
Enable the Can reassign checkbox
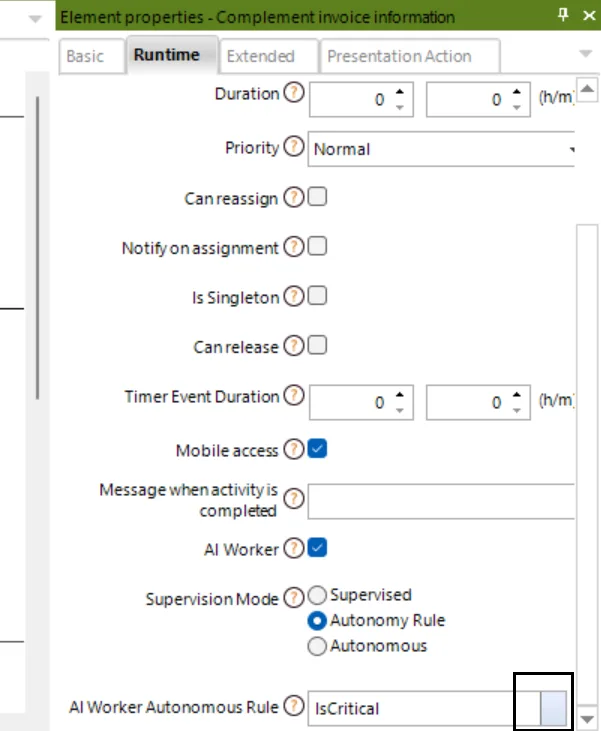click(x=318, y=197)
